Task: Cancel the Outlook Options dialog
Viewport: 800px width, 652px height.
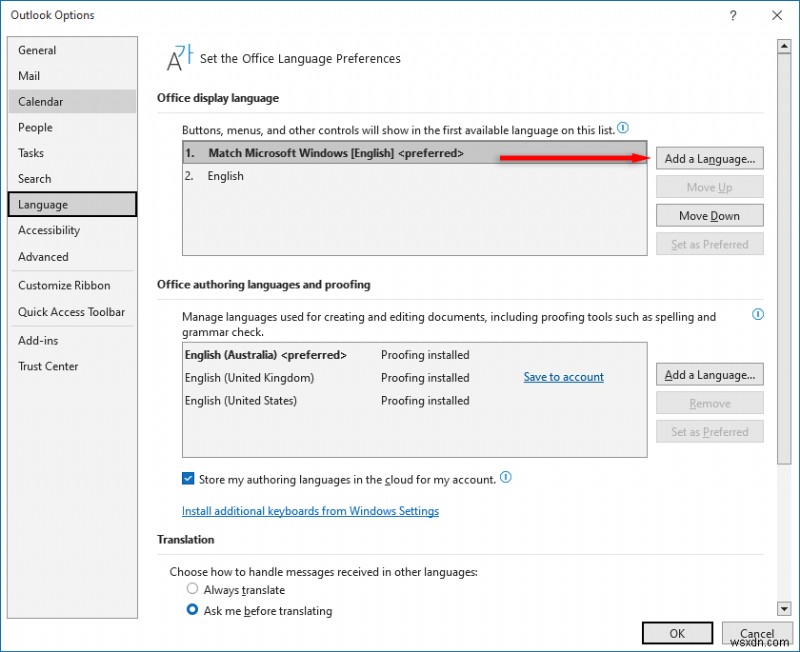Action: [757, 634]
